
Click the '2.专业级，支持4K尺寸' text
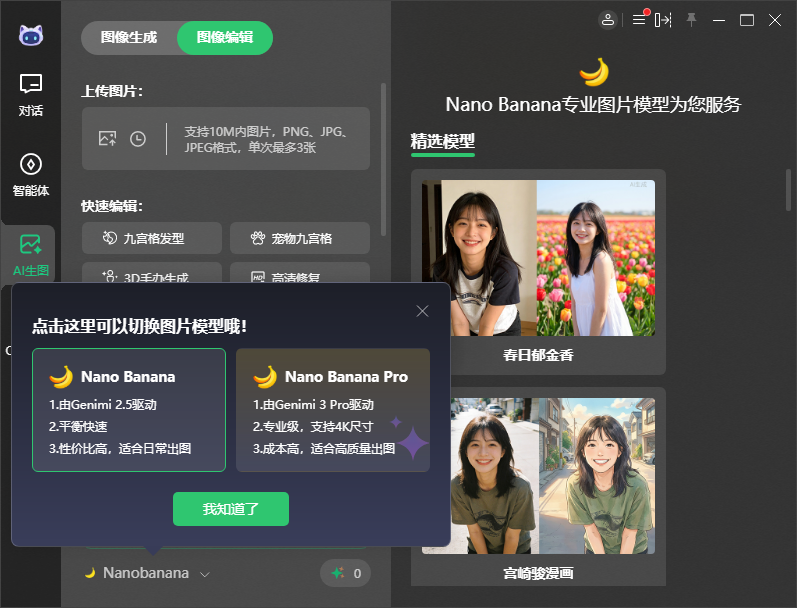click(x=313, y=427)
